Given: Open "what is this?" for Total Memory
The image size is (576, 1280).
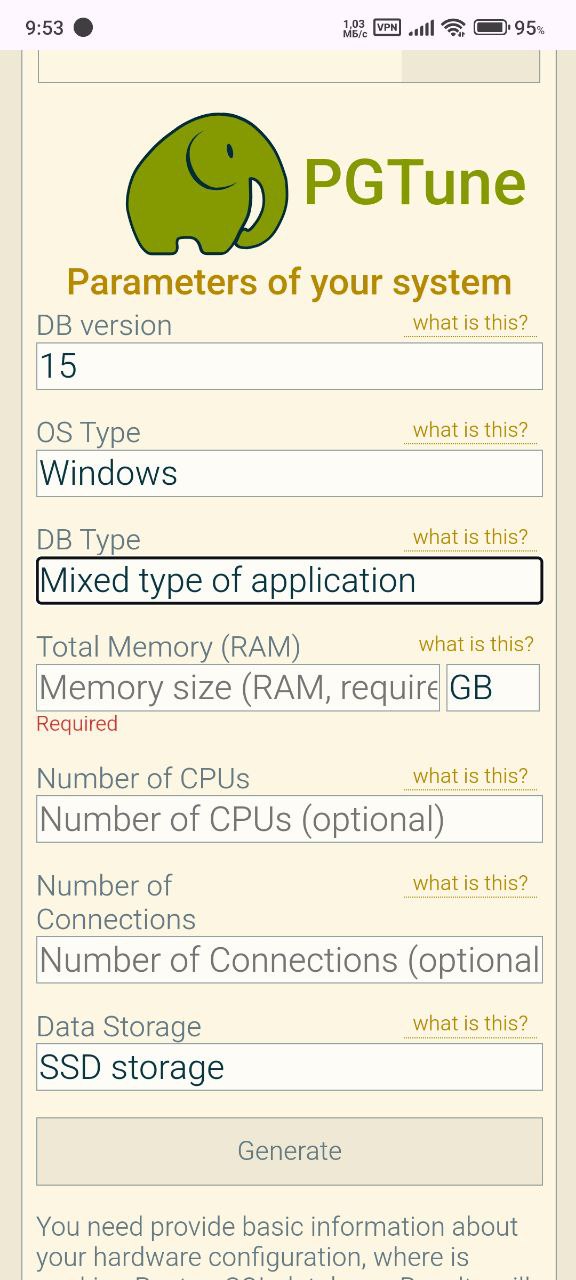Looking at the screenshot, I should tap(476, 644).
